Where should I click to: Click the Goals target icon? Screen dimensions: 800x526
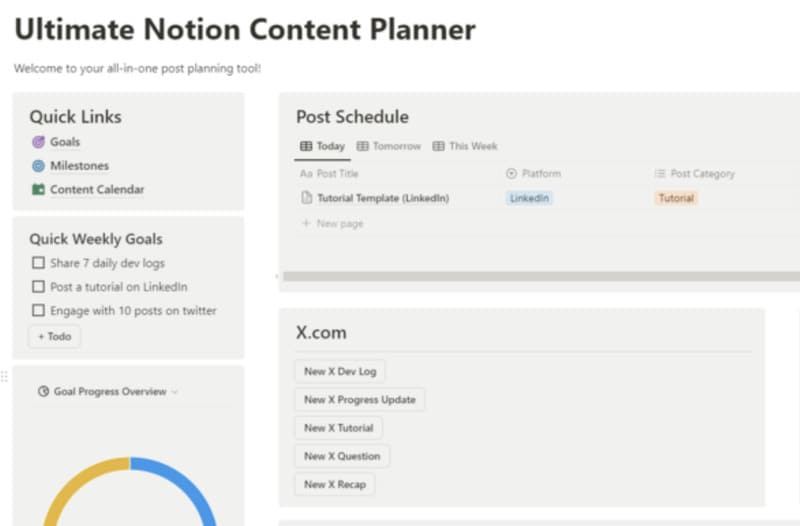pyautogui.click(x=38, y=142)
